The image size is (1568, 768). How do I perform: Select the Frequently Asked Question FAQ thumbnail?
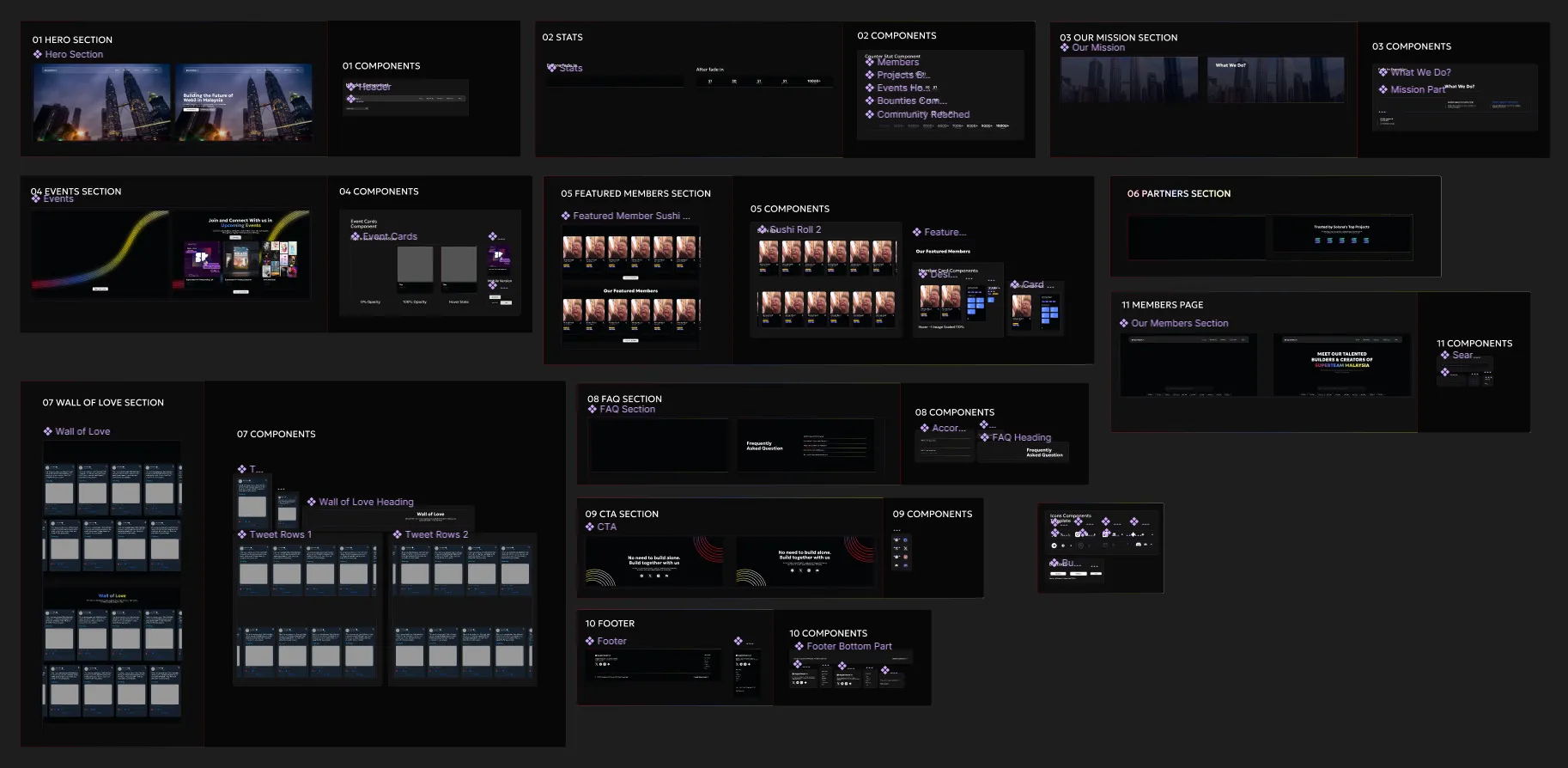[805, 444]
